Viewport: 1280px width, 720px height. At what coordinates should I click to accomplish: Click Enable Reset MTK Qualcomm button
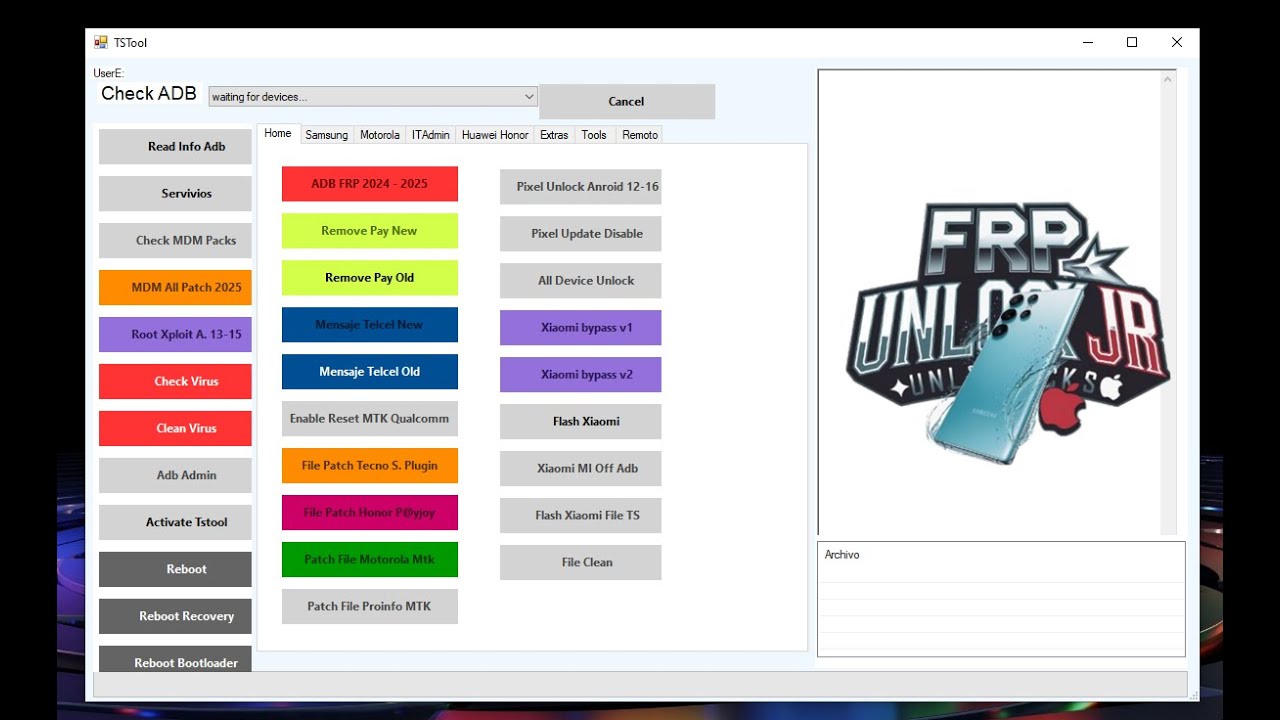tap(370, 419)
